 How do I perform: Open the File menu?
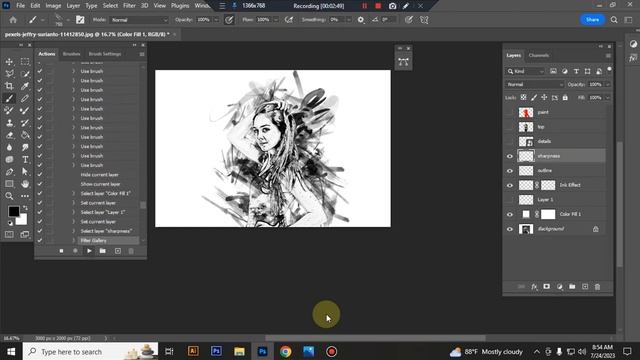pyautogui.click(x=20, y=6)
